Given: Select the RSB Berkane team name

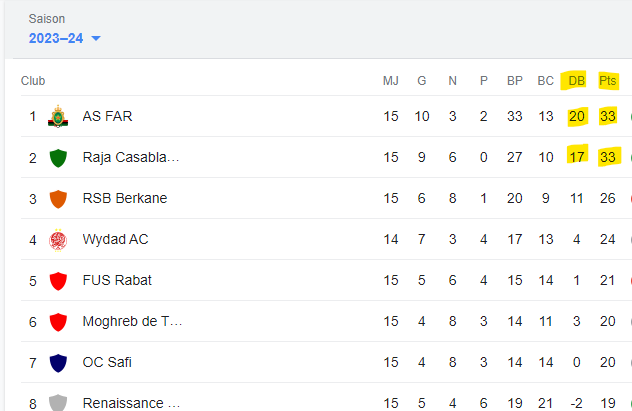Looking at the screenshot, I should coord(125,198).
